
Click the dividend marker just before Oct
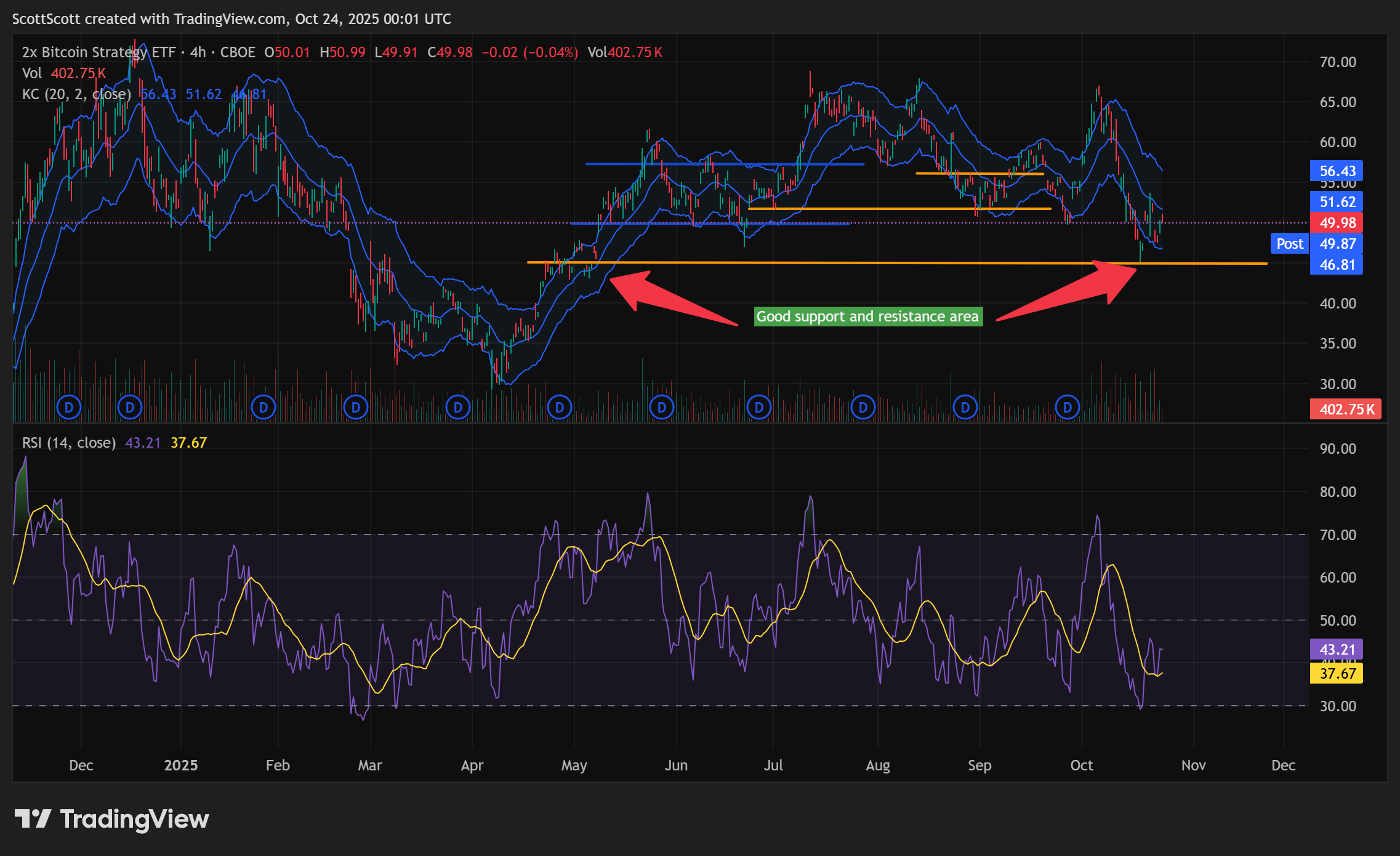point(1068,407)
